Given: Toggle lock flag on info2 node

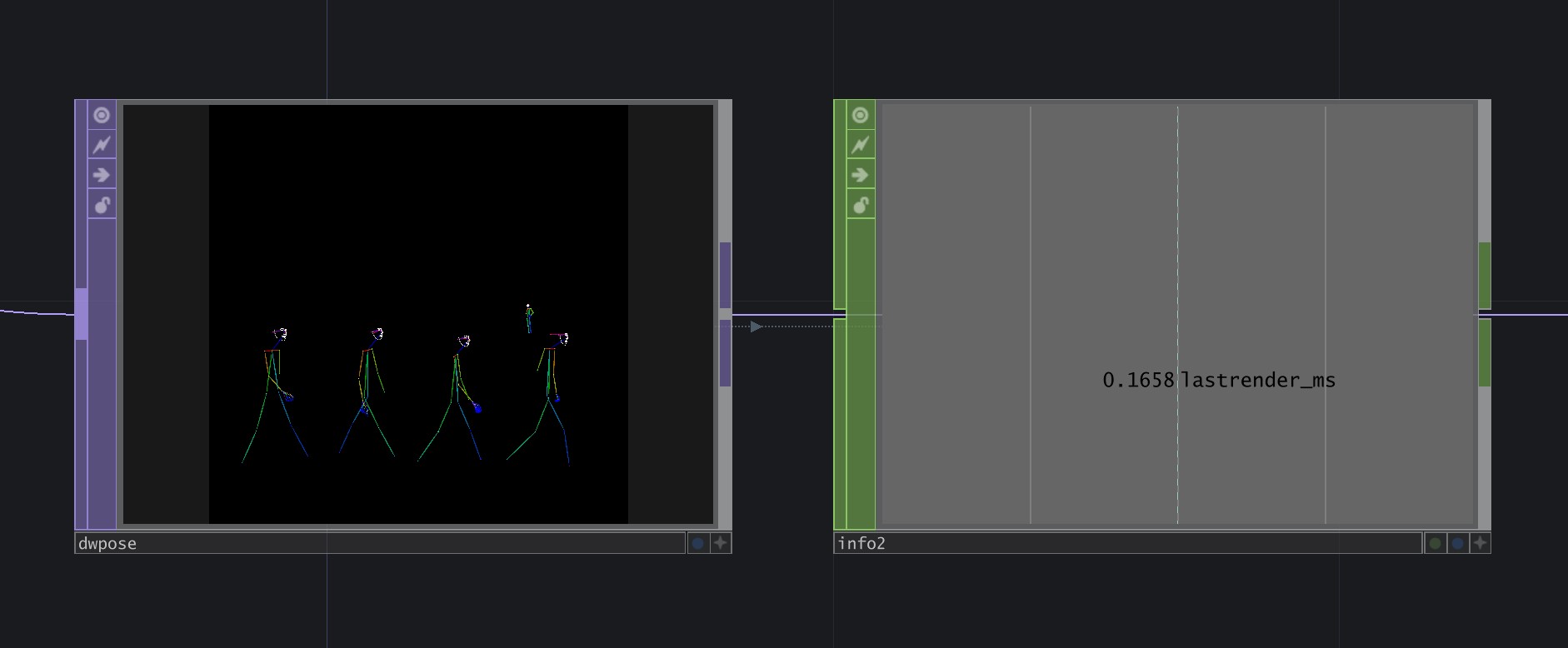Looking at the screenshot, I should click(x=861, y=205).
